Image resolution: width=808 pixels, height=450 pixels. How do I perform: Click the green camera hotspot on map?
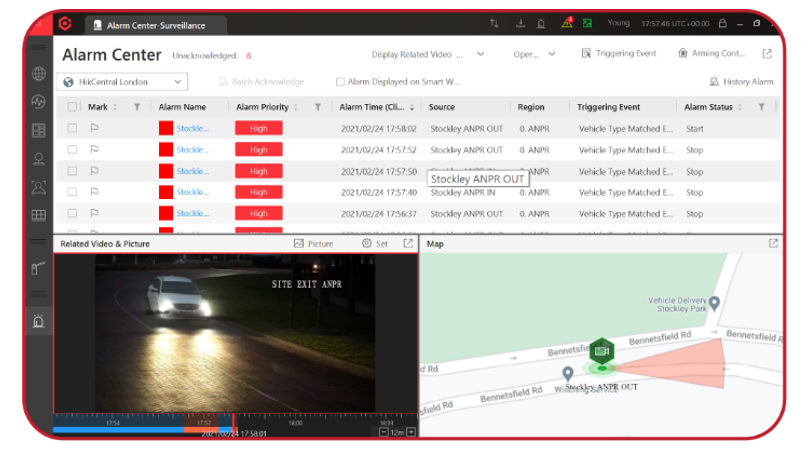click(601, 352)
